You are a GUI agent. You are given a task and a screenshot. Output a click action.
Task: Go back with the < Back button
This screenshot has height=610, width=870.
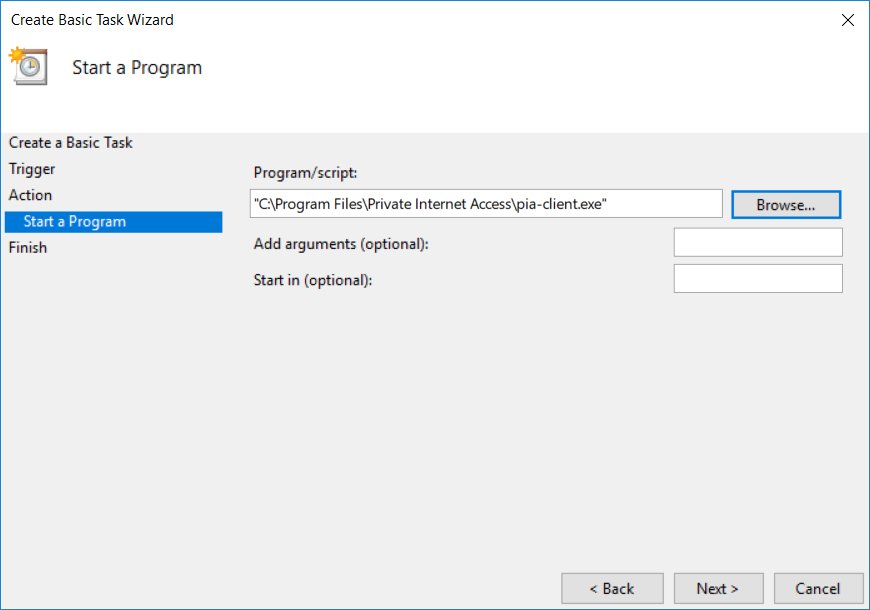(x=611, y=588)
